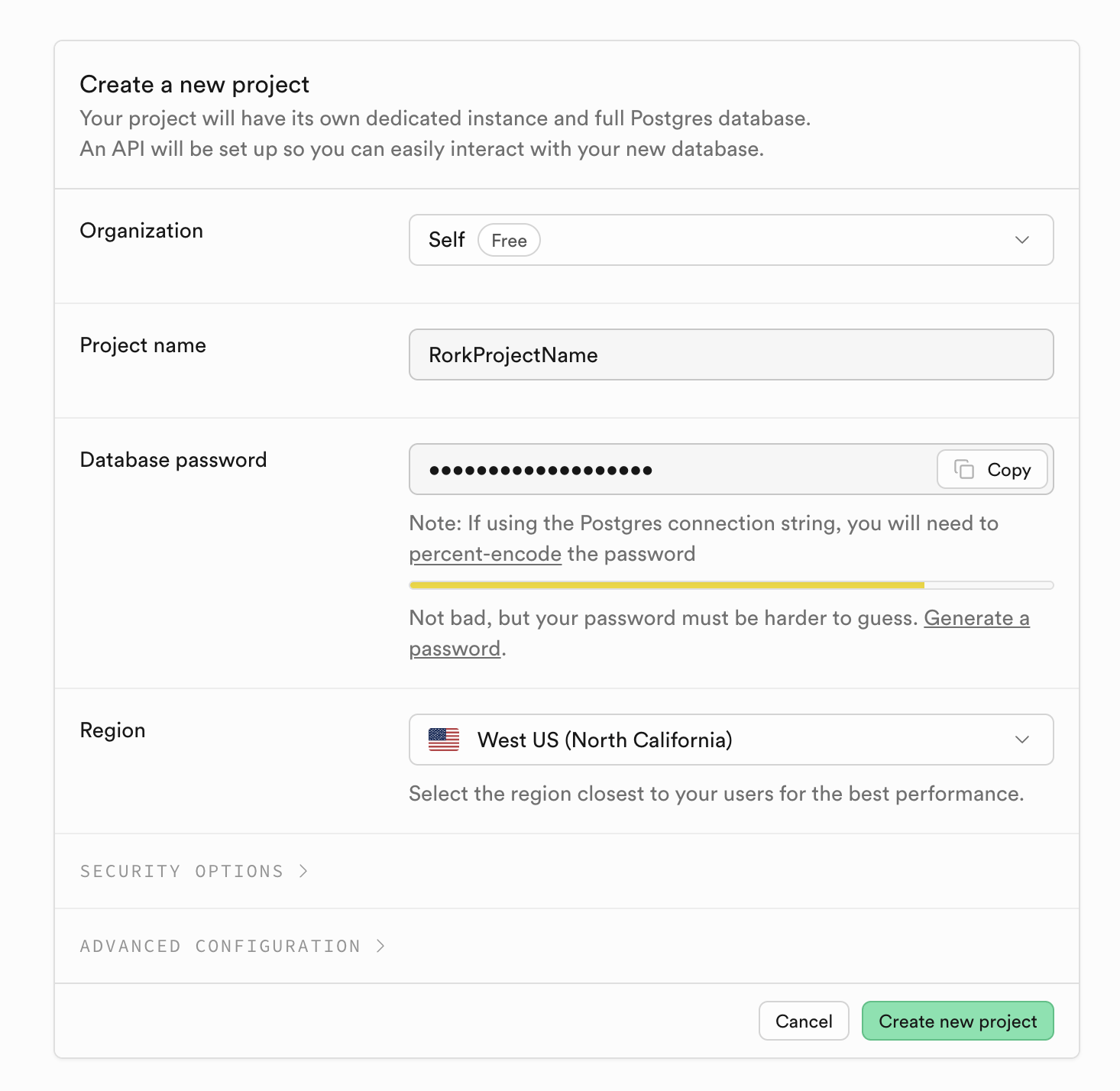1120x1091 pixels.
Task: Open the Region dropdown showing West US
Action: [x=730, y=740]
